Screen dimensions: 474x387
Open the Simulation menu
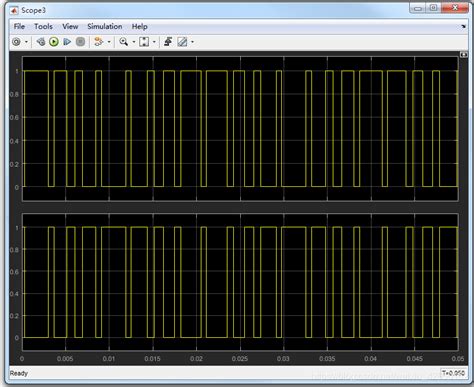click(x=105, y=26)
